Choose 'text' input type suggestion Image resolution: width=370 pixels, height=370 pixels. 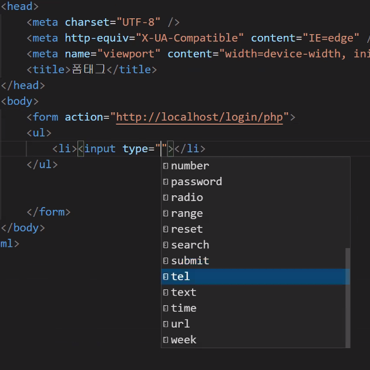click(x=255, y=292)
